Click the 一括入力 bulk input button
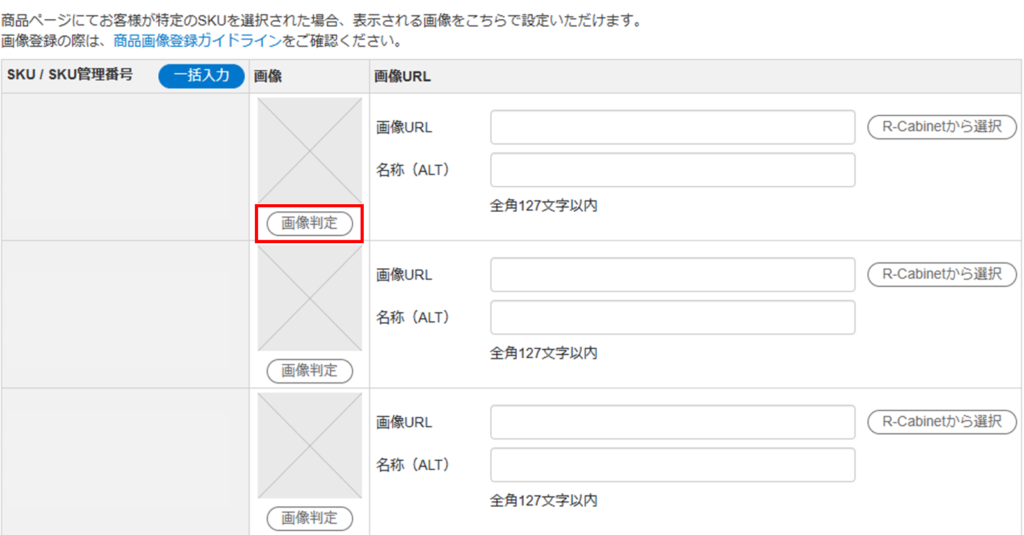 (201, 76)
